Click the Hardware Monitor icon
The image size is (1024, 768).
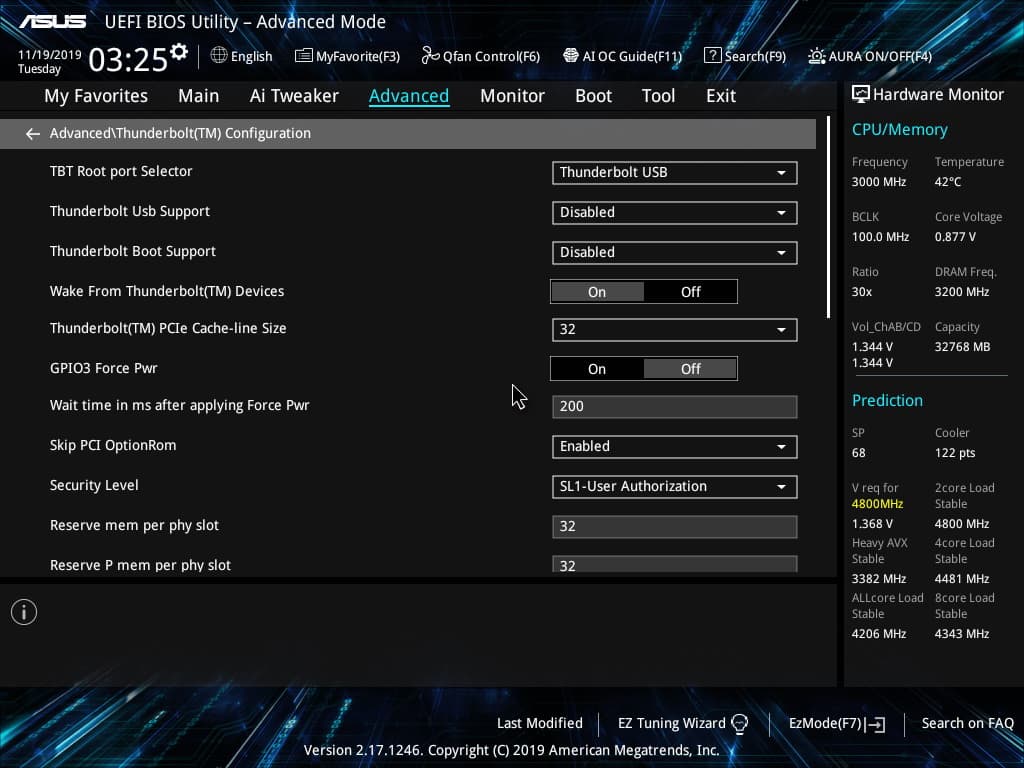(861, 94)
